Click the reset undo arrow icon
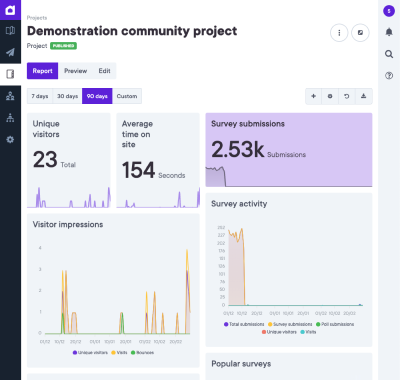This screenshot has height=380, width=400. (x=347, y=96)
